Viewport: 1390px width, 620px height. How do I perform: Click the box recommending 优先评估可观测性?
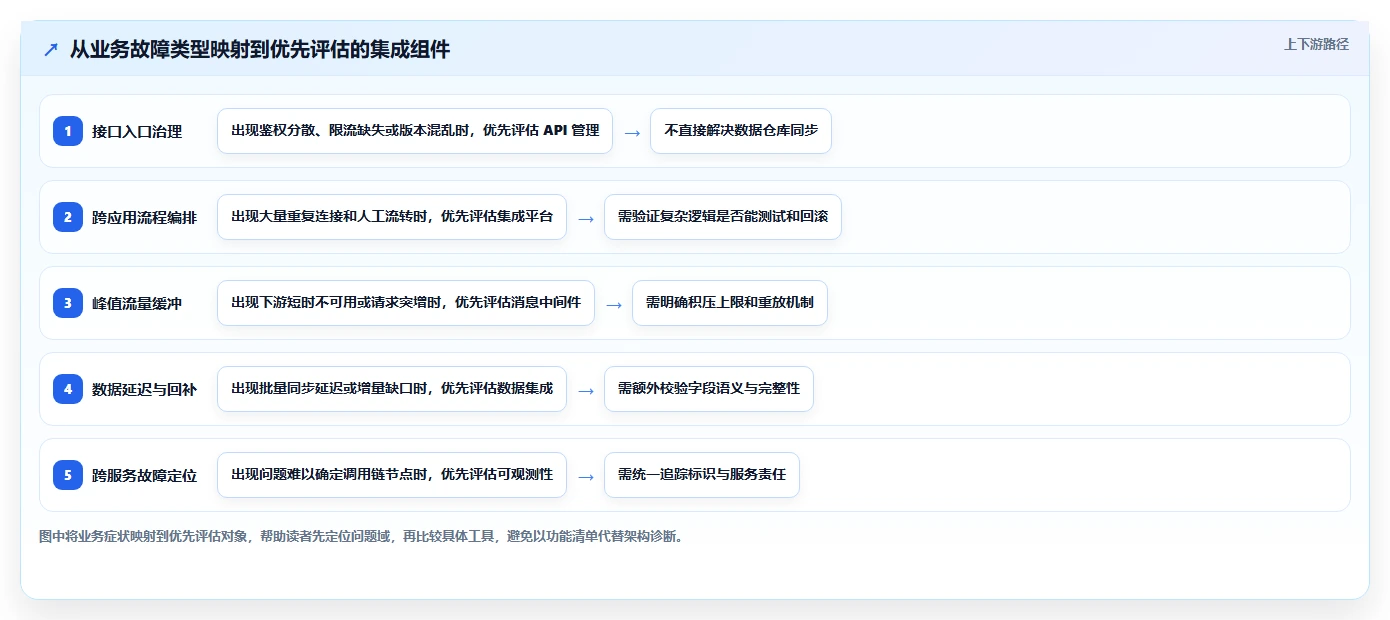pos(392,475)
